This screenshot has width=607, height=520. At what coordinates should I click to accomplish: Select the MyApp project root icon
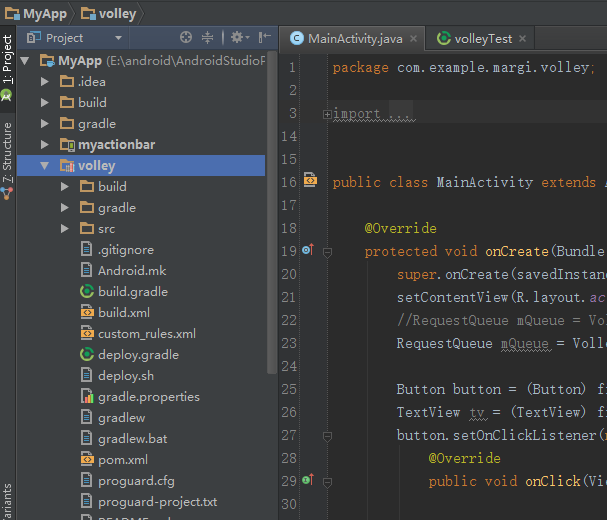tap(47, 61)
